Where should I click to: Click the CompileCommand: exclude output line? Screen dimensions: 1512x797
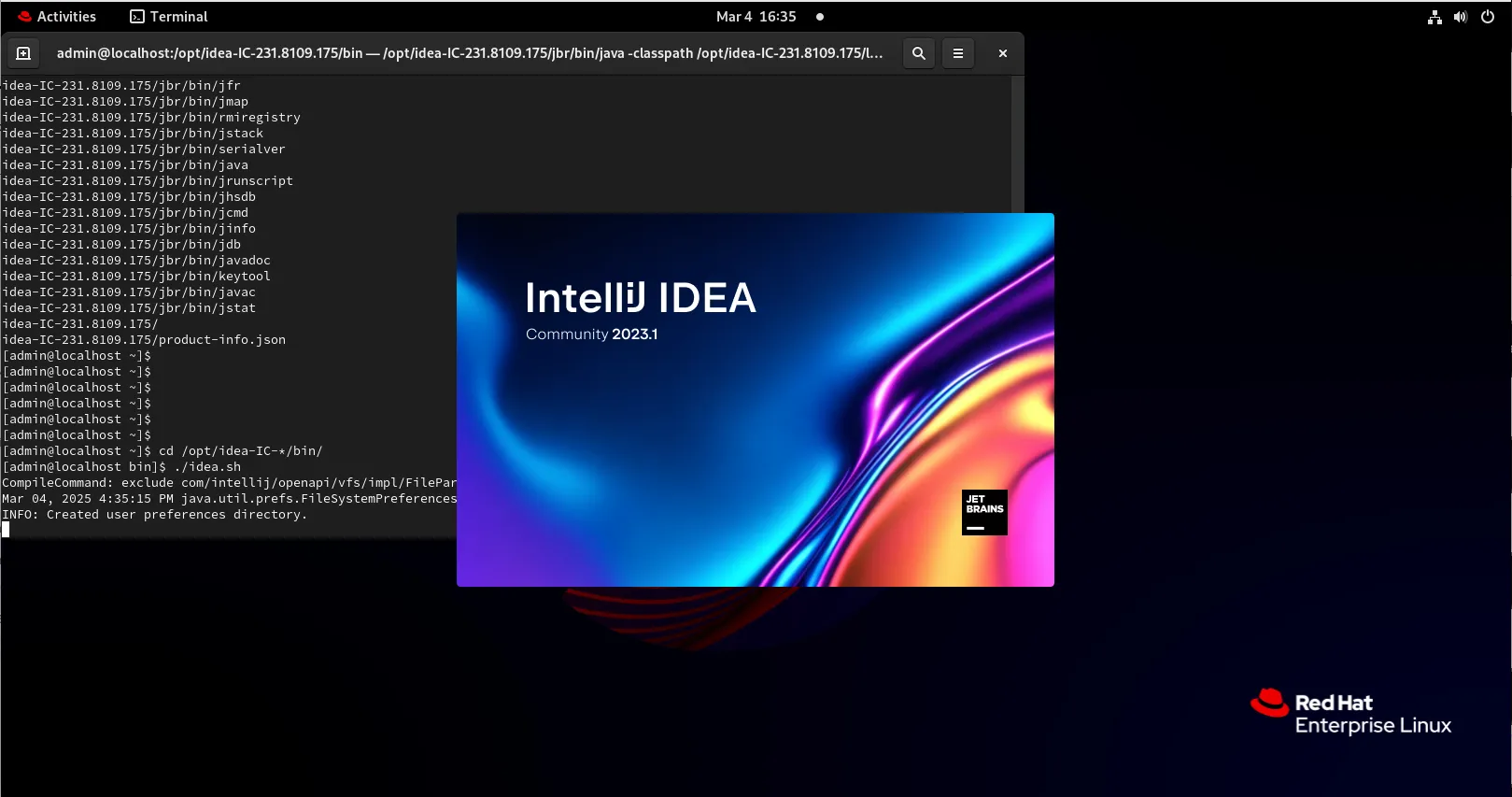pos(229,482)
